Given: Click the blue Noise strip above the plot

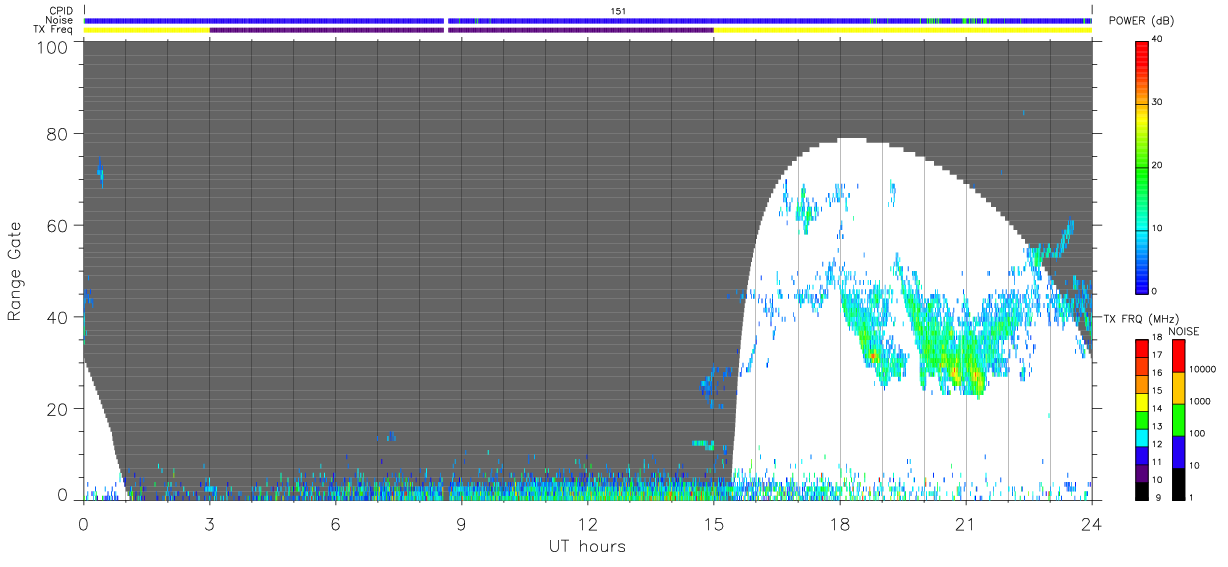Looking at the screenshot, I should point(588,20).
